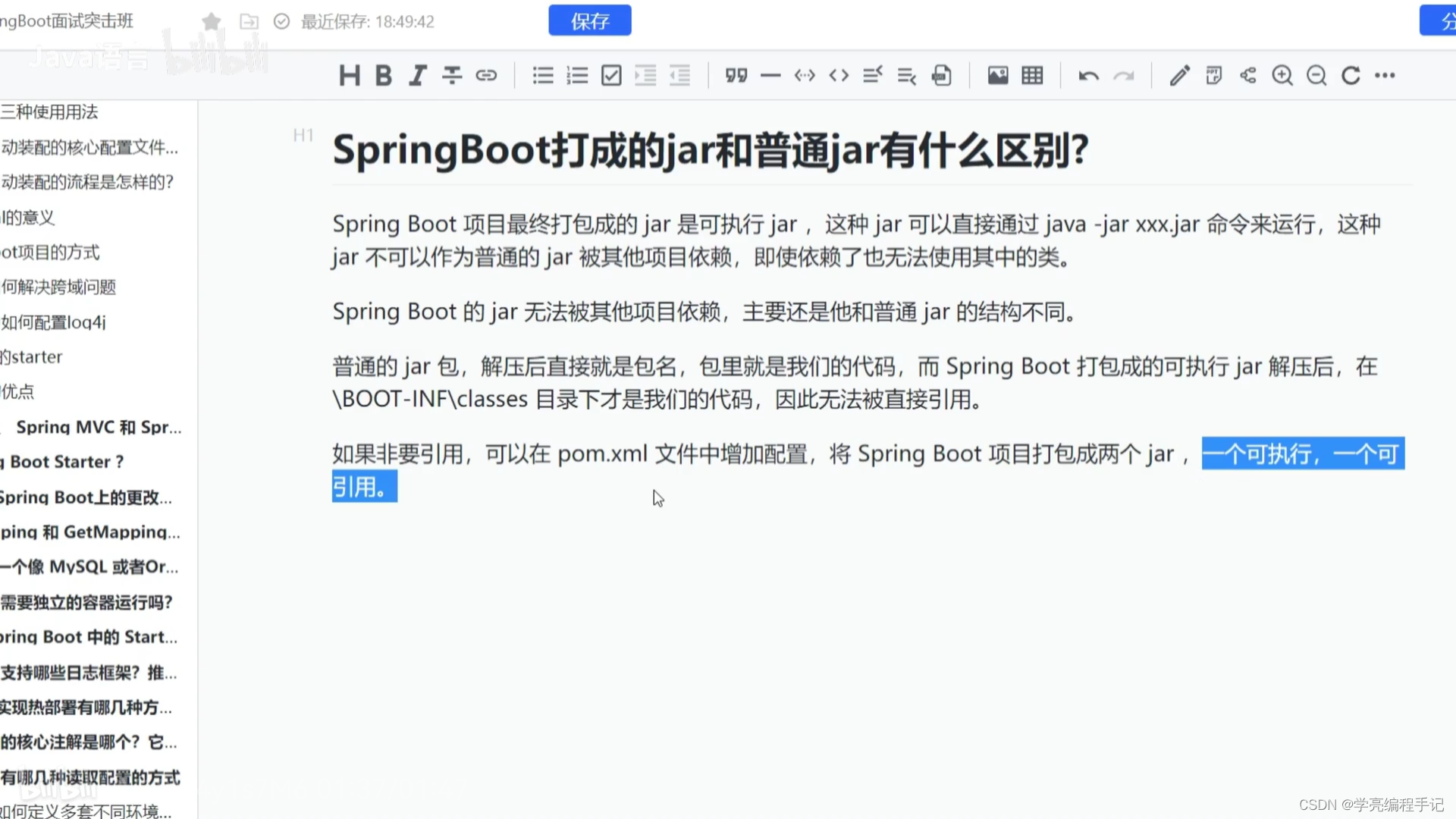
Task: Apply strikethrough formatting
Action: click(x=452, y=75)
